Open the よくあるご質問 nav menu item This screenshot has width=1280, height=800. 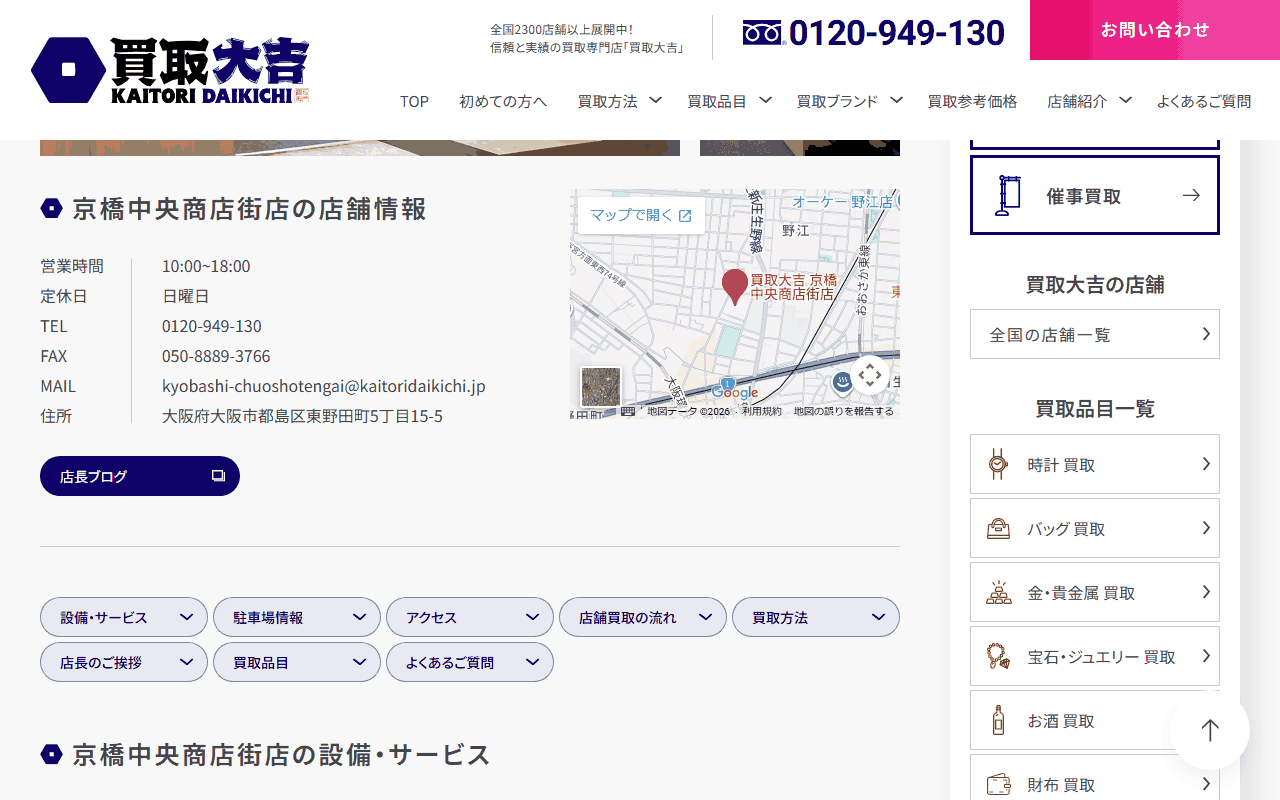click(1204, 101)
